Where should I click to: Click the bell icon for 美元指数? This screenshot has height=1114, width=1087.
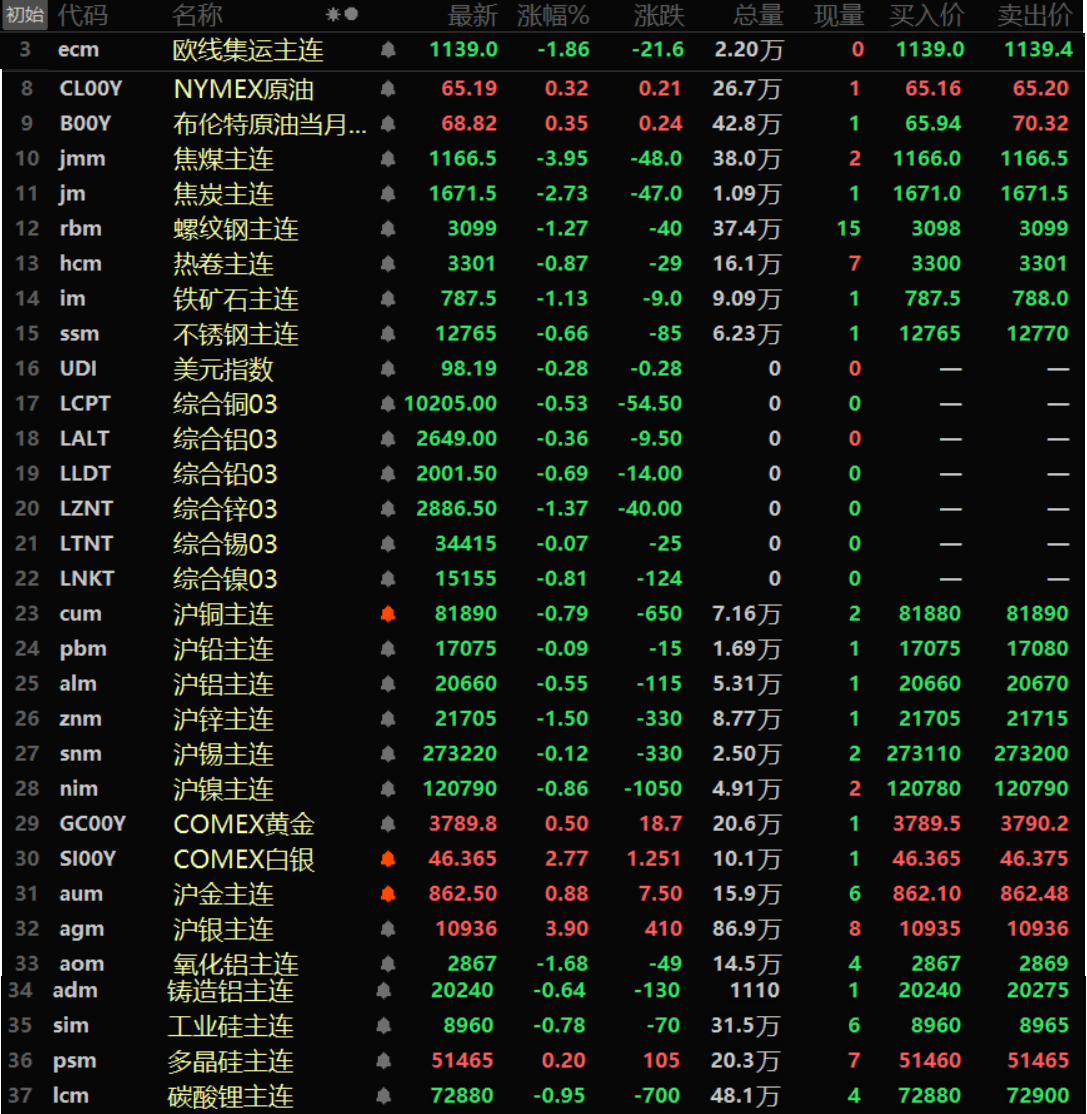pyautogui.click(x=388, y=369)
